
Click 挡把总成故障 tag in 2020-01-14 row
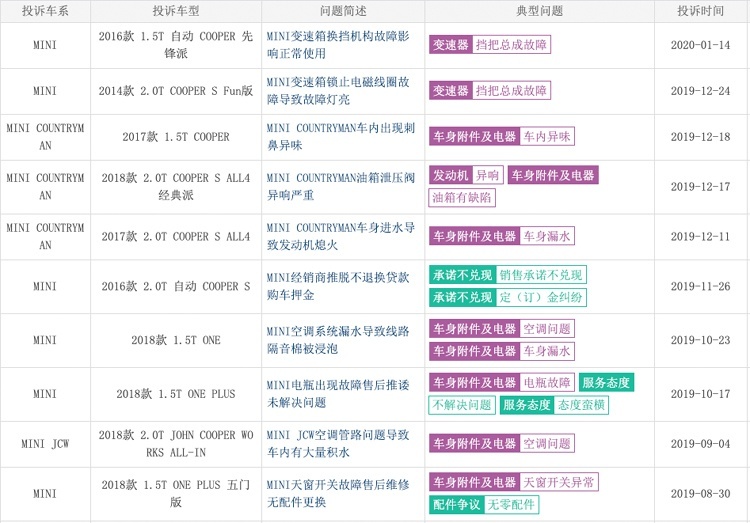[511, 45]
